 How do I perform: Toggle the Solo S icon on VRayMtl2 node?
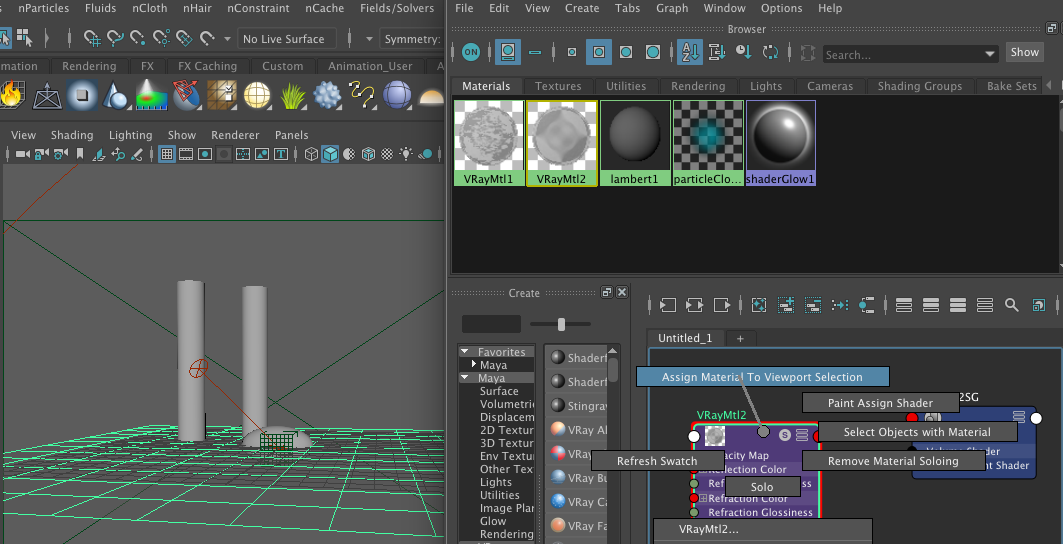point(785,435)
